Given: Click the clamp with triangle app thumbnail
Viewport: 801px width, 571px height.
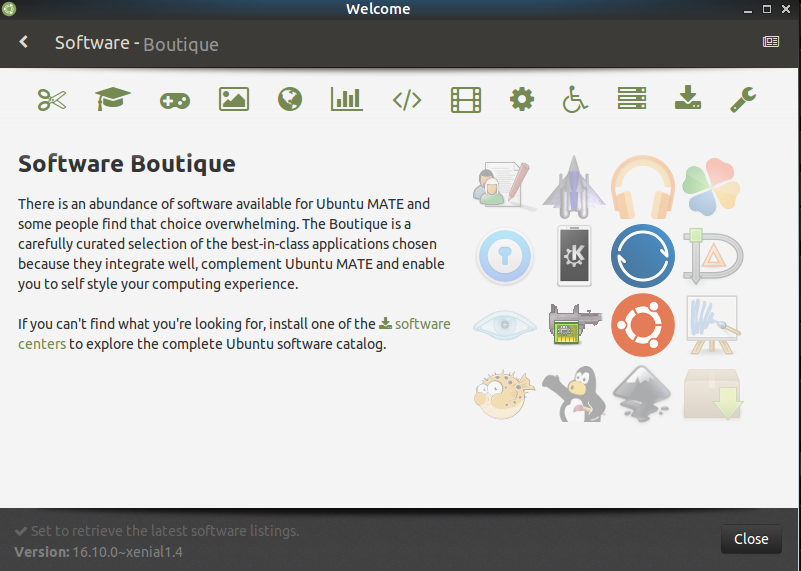Looking at the screenshot, I should point(713,256).
